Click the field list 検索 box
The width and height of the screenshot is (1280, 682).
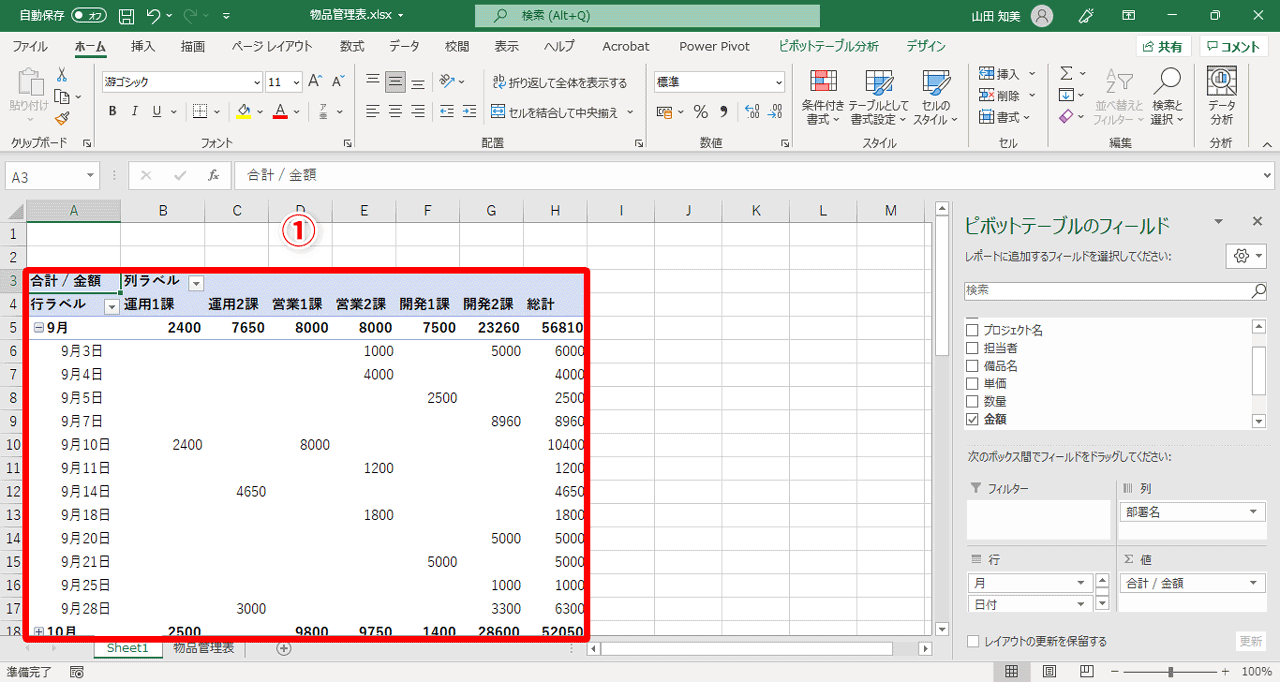(x=1115, y=291)
